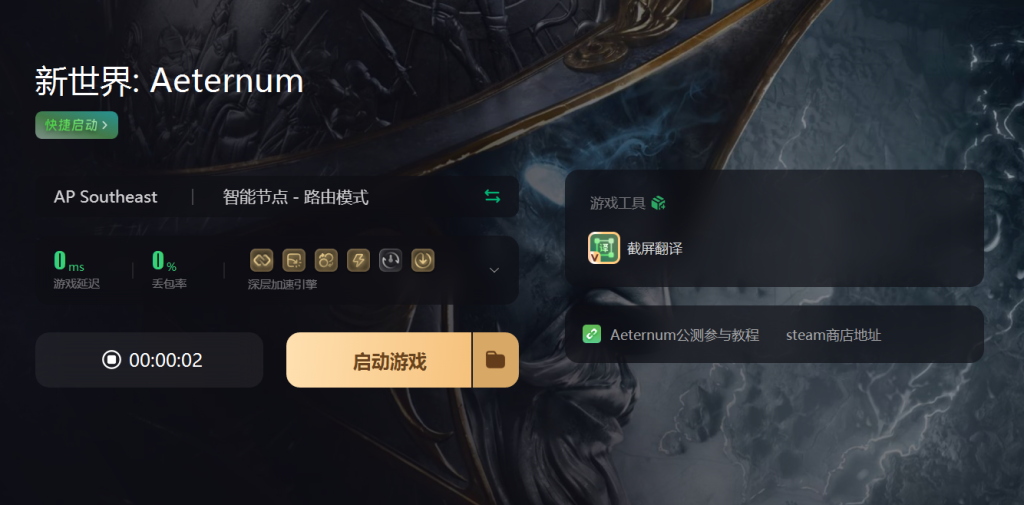This screenshot has height=505, width=1024.
Task: Click the second deep acceleration engine icon
Action: pos(294,260)
